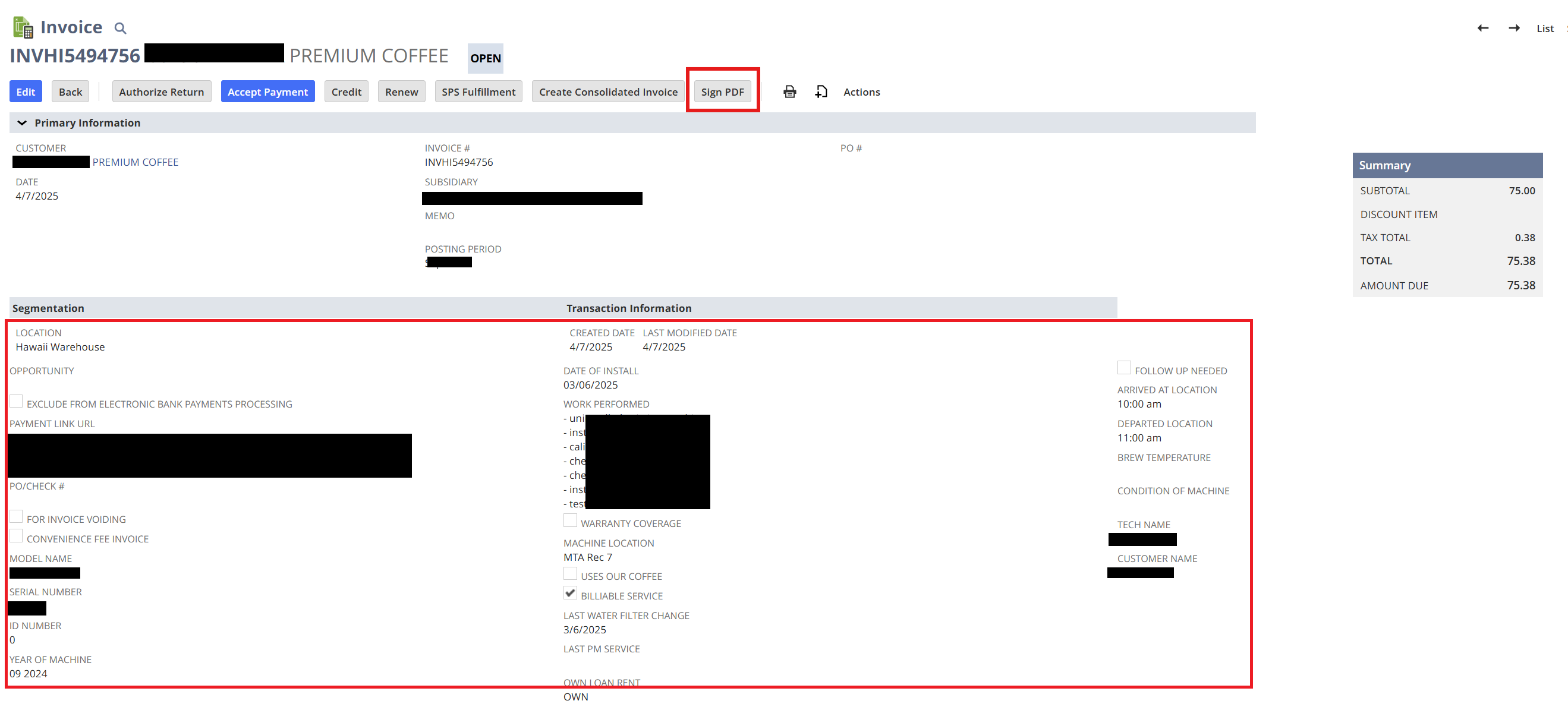Image resolution: width=1568 pixels, height=707 pixels.
Task: Toggle Uses Our Coffee checkbox
Action: [x=571, y=574]
